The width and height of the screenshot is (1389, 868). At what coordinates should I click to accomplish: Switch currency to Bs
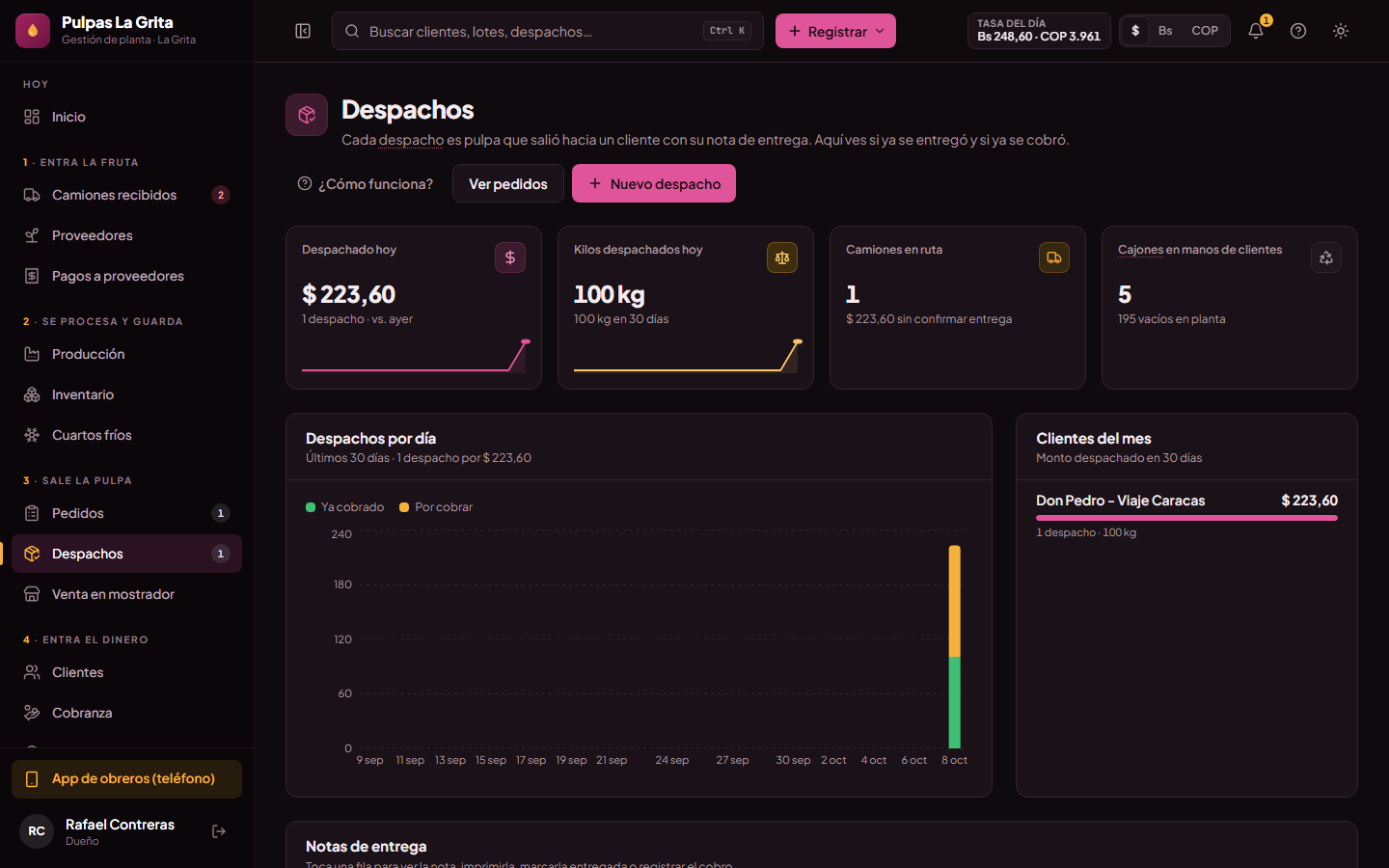pos(1165,31)
